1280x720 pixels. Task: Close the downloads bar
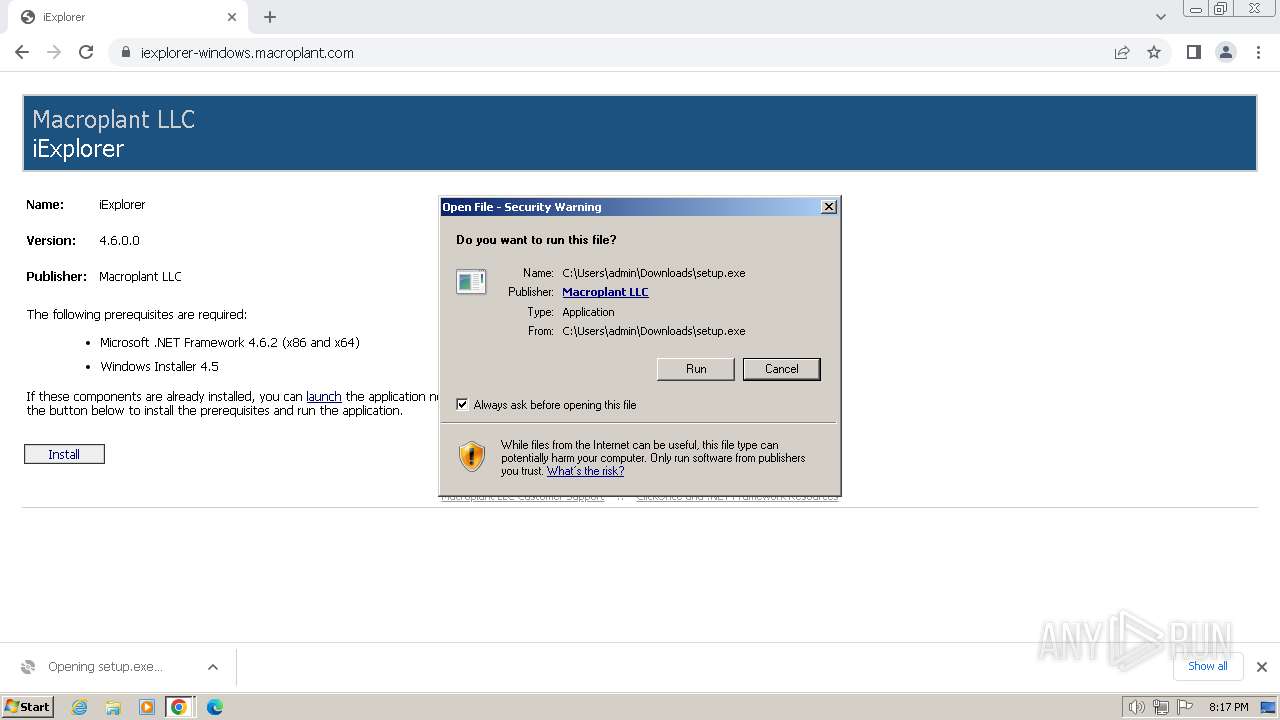[x=1261, y=667]
